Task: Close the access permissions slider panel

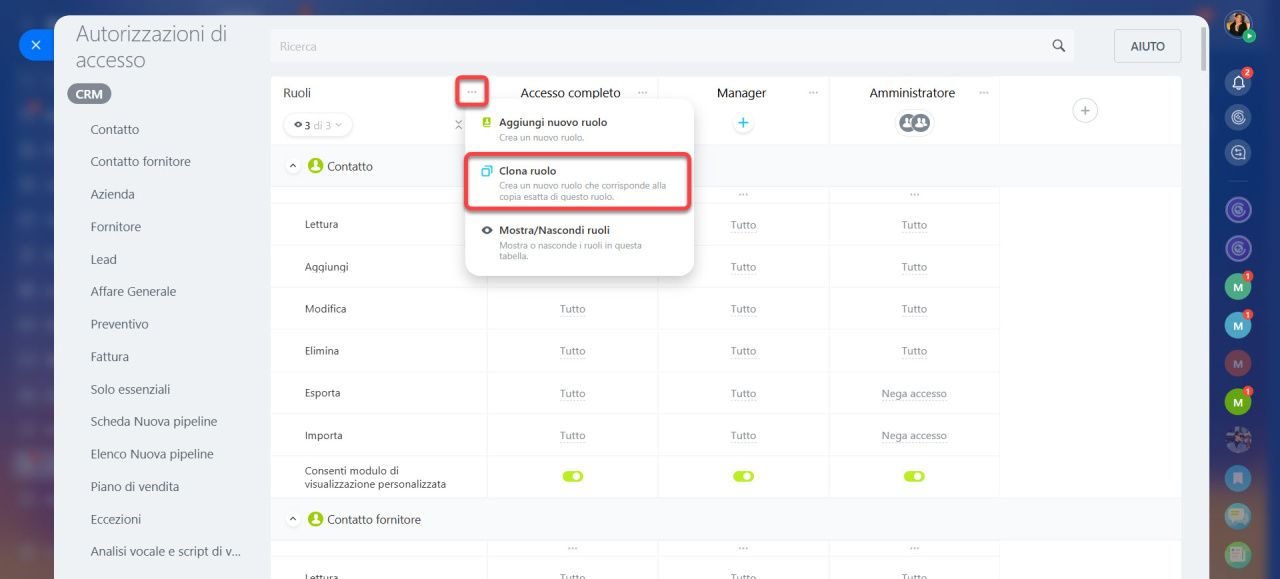Action: 36,45
